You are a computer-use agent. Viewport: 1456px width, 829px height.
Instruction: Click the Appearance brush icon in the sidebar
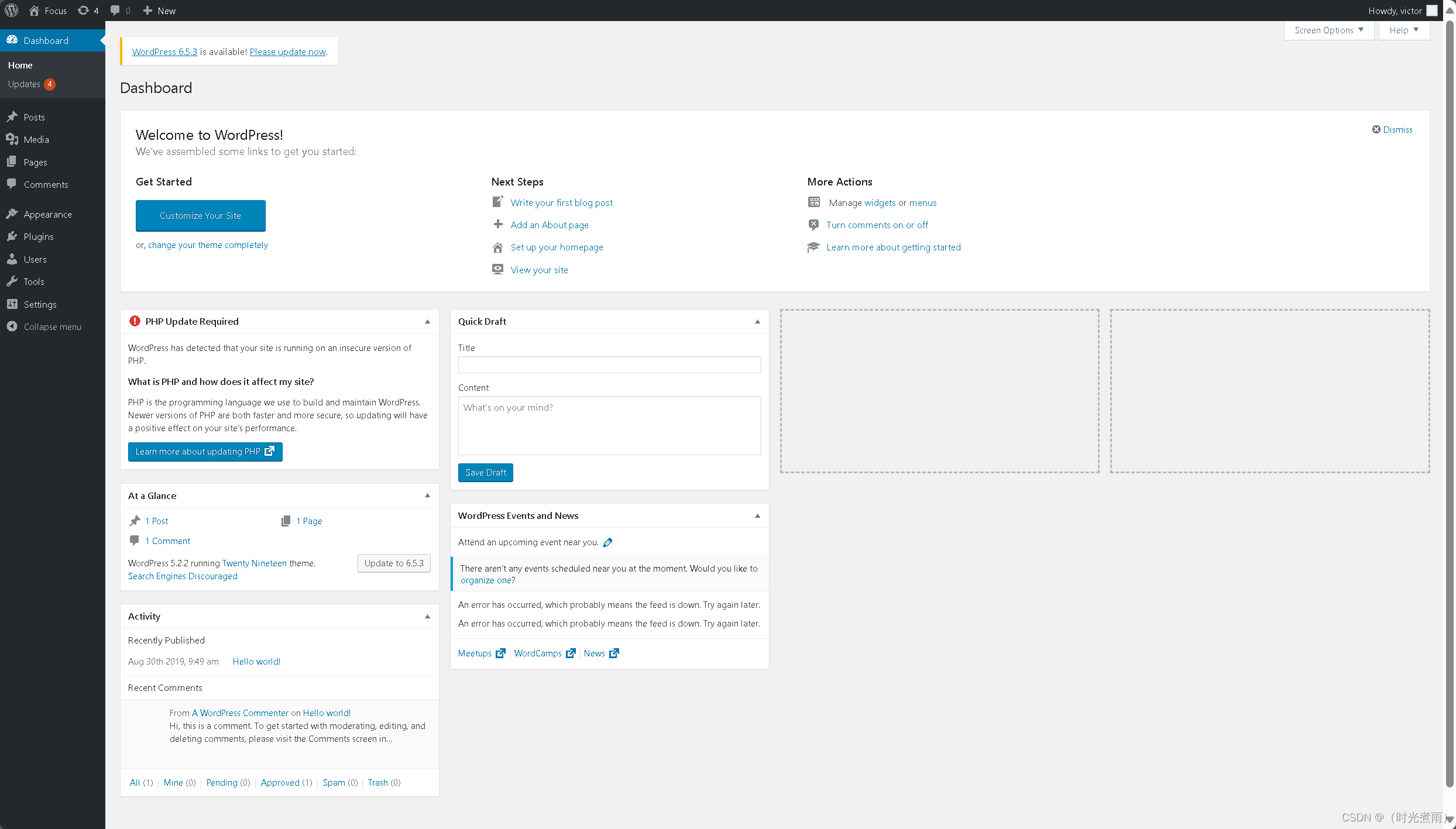pos(12,214)
